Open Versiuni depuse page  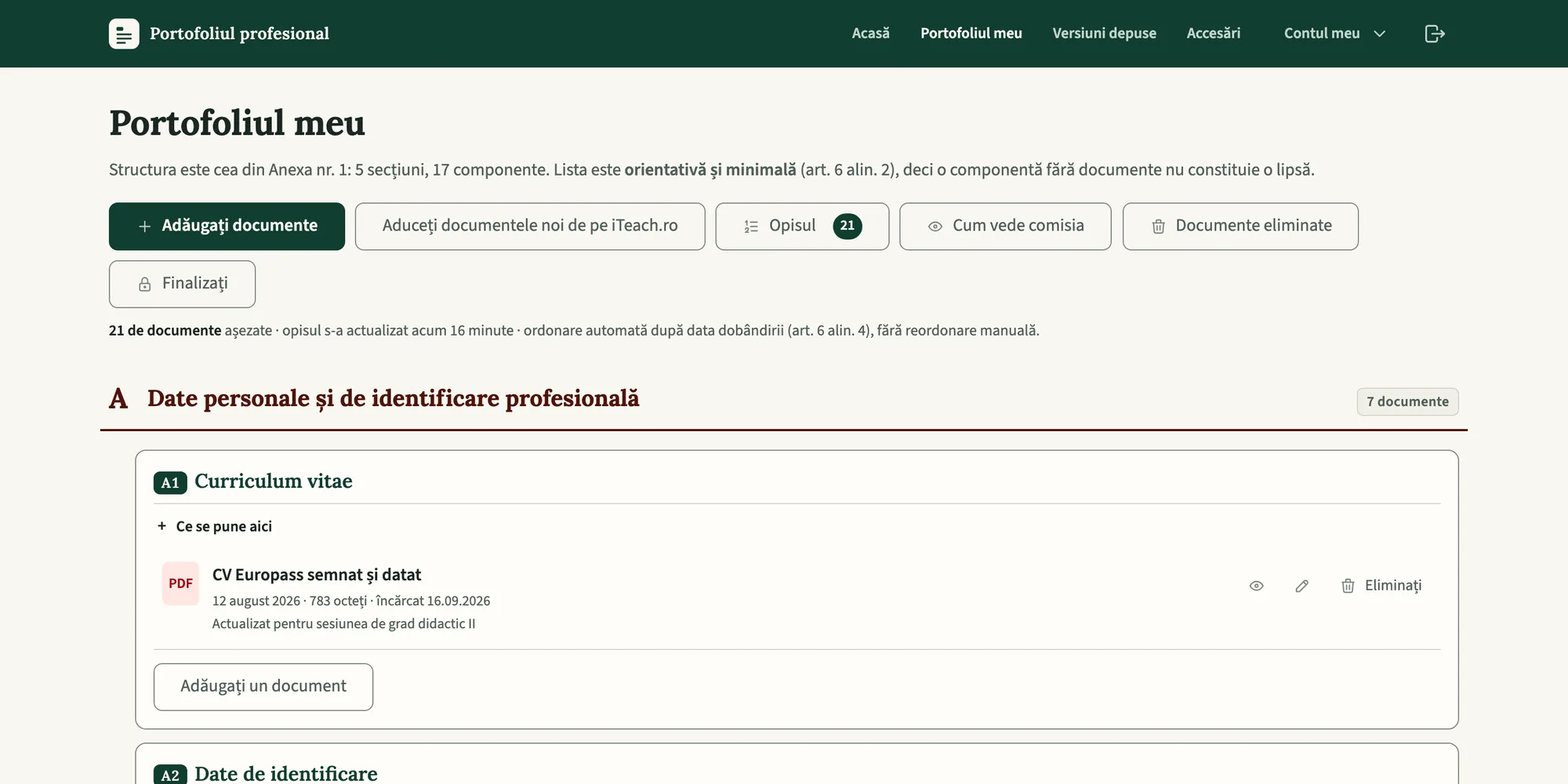1104,34
